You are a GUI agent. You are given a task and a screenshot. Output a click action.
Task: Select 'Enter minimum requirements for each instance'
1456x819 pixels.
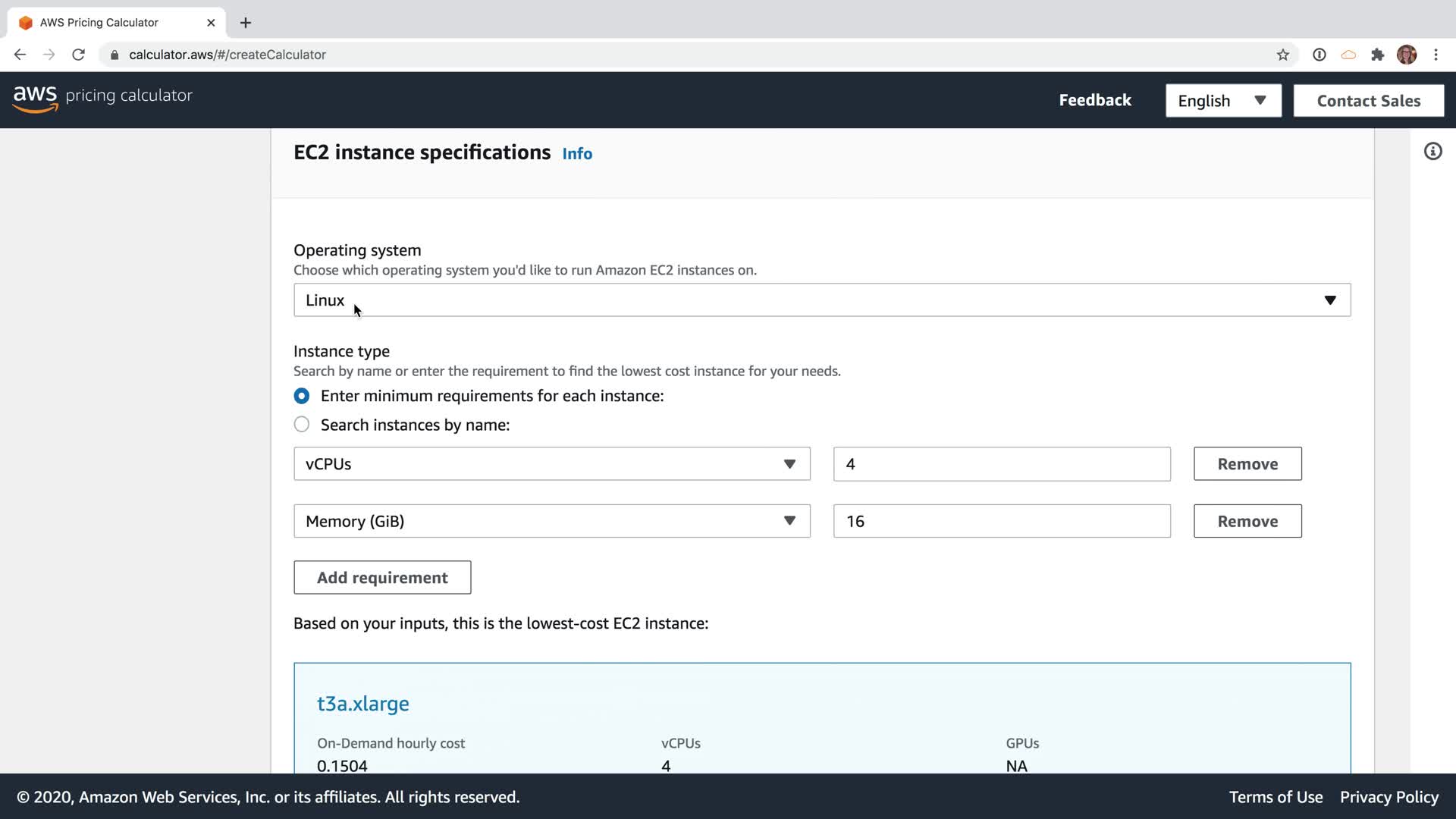(x=302, y=396)
